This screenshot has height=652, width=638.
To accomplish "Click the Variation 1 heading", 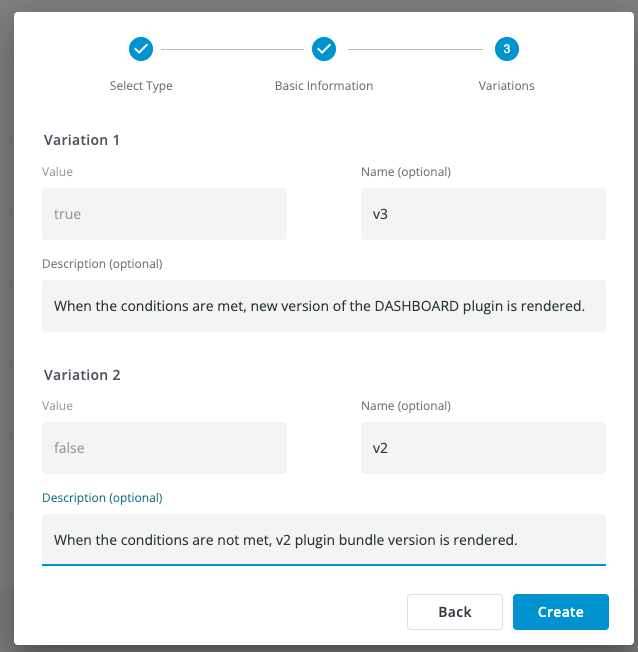I will tap(82, 140).
